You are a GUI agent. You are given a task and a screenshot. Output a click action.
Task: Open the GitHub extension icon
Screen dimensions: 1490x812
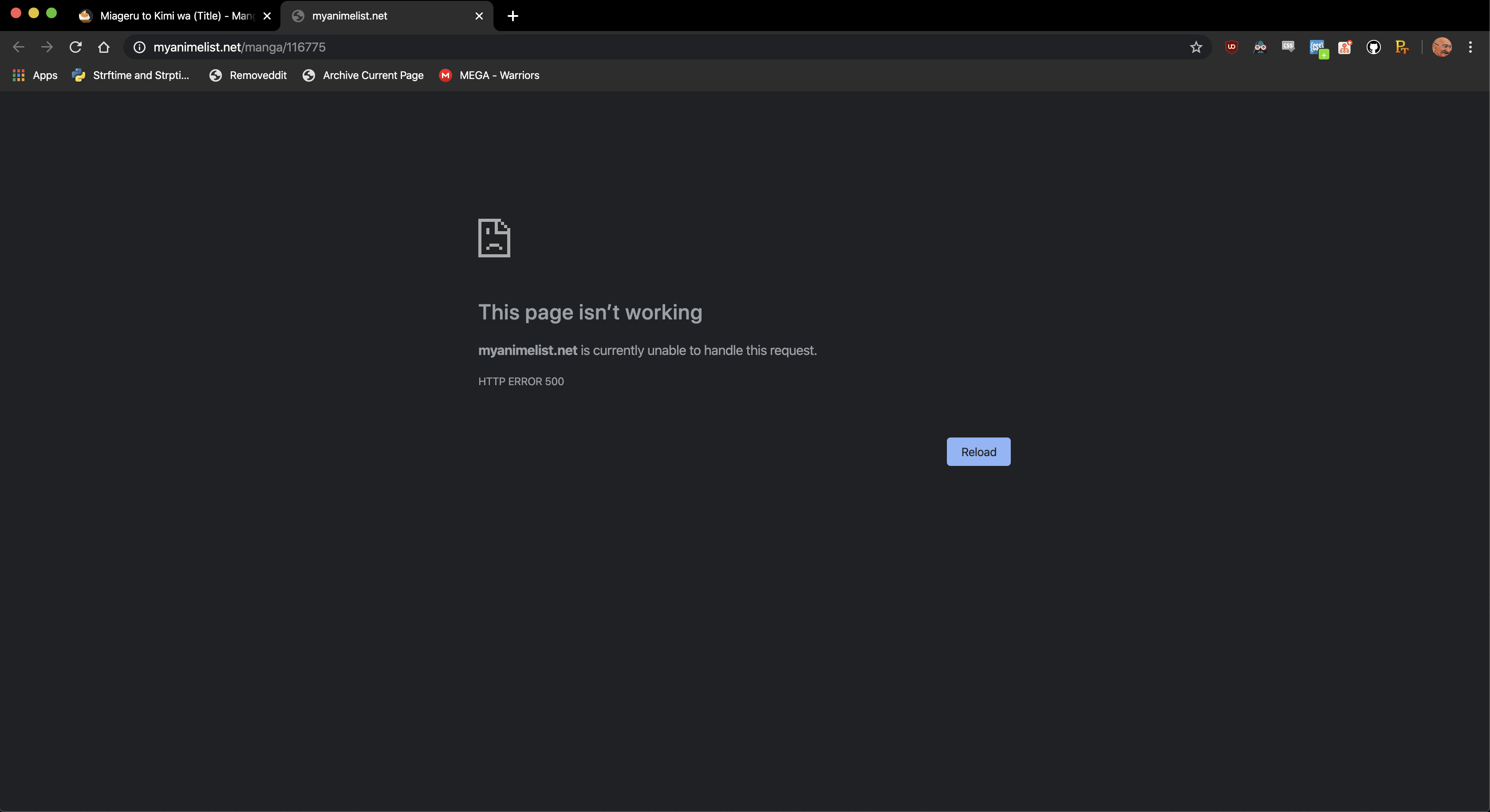point(1373,47)
